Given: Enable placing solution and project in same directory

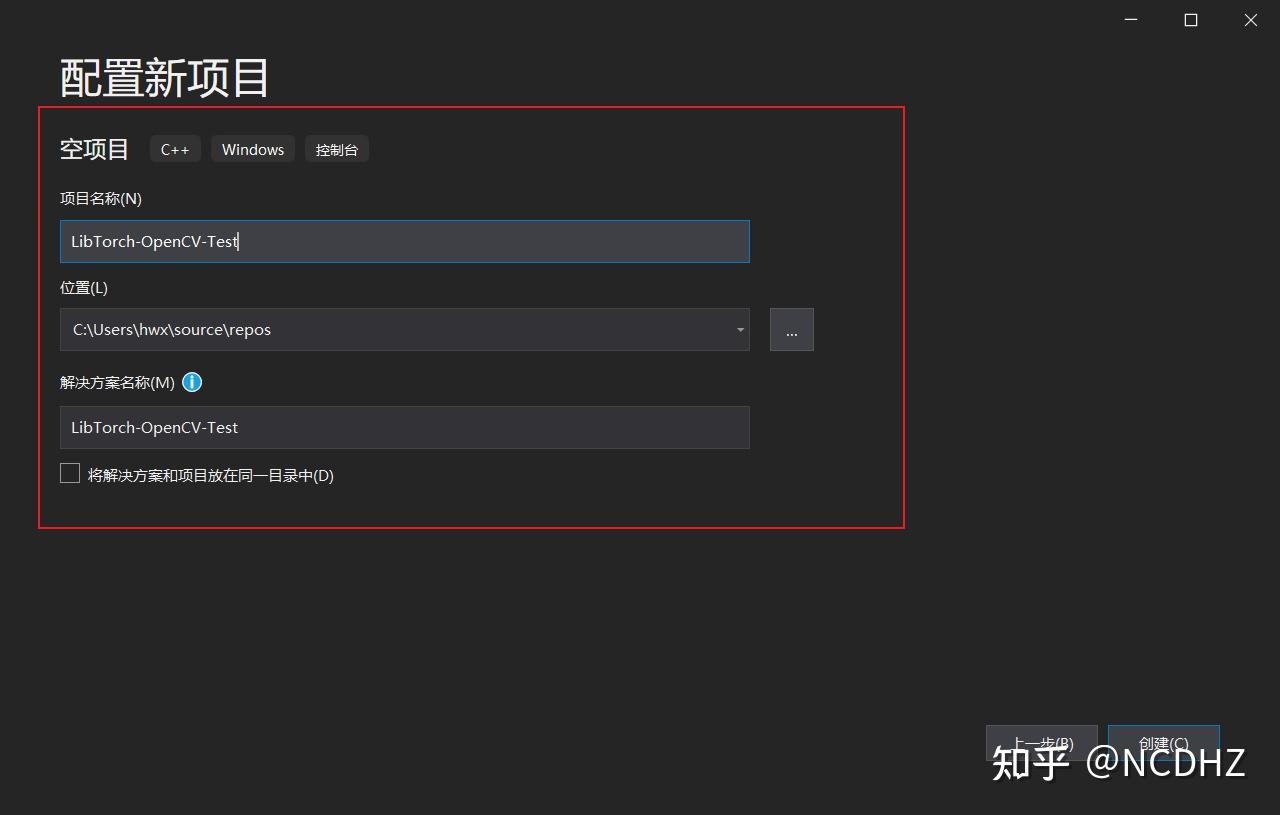Looking at the screenshot, I should coord(69,472).
